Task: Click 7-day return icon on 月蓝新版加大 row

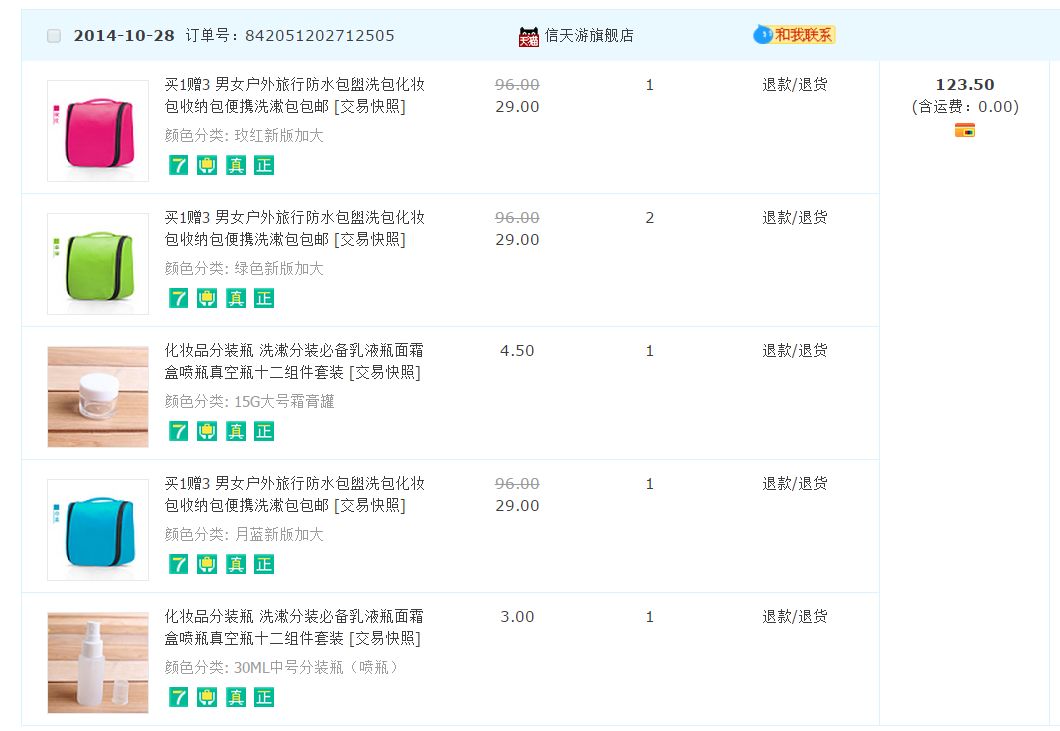Action: click(x=178, y=564)
